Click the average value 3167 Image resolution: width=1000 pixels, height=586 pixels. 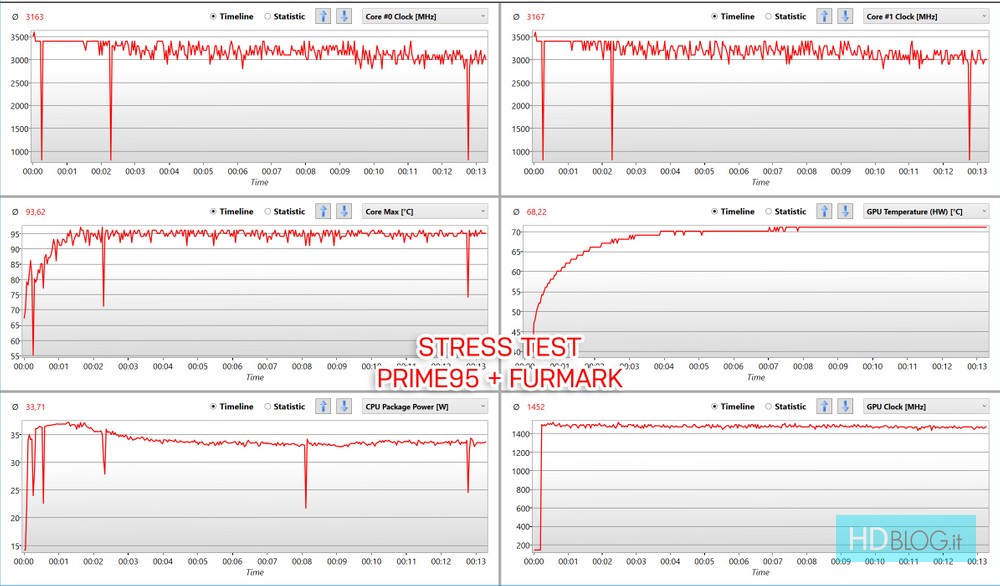pyautogui.click(x=536, y=17)
